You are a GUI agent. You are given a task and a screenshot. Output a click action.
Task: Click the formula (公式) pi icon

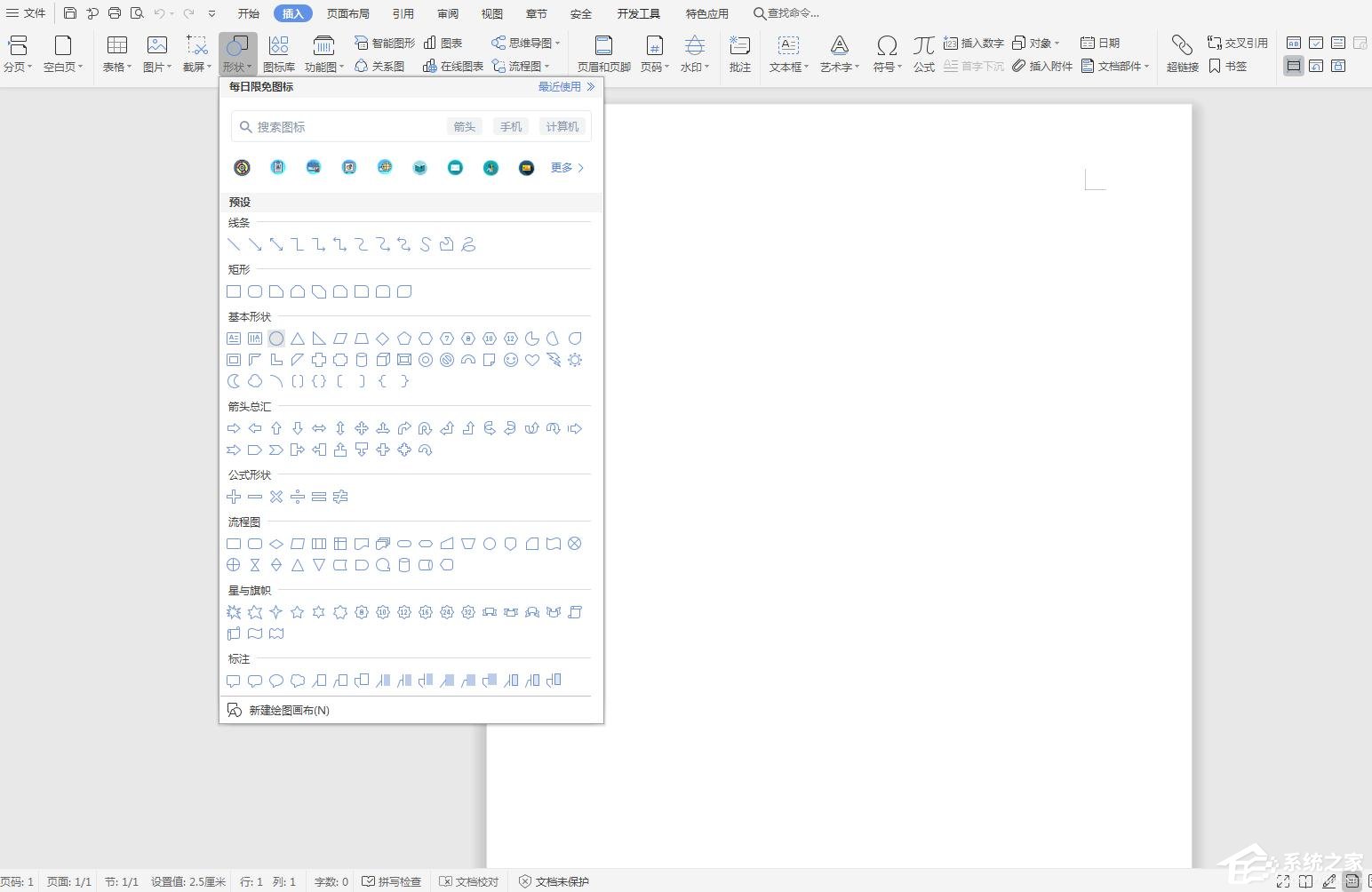(924, 52)
